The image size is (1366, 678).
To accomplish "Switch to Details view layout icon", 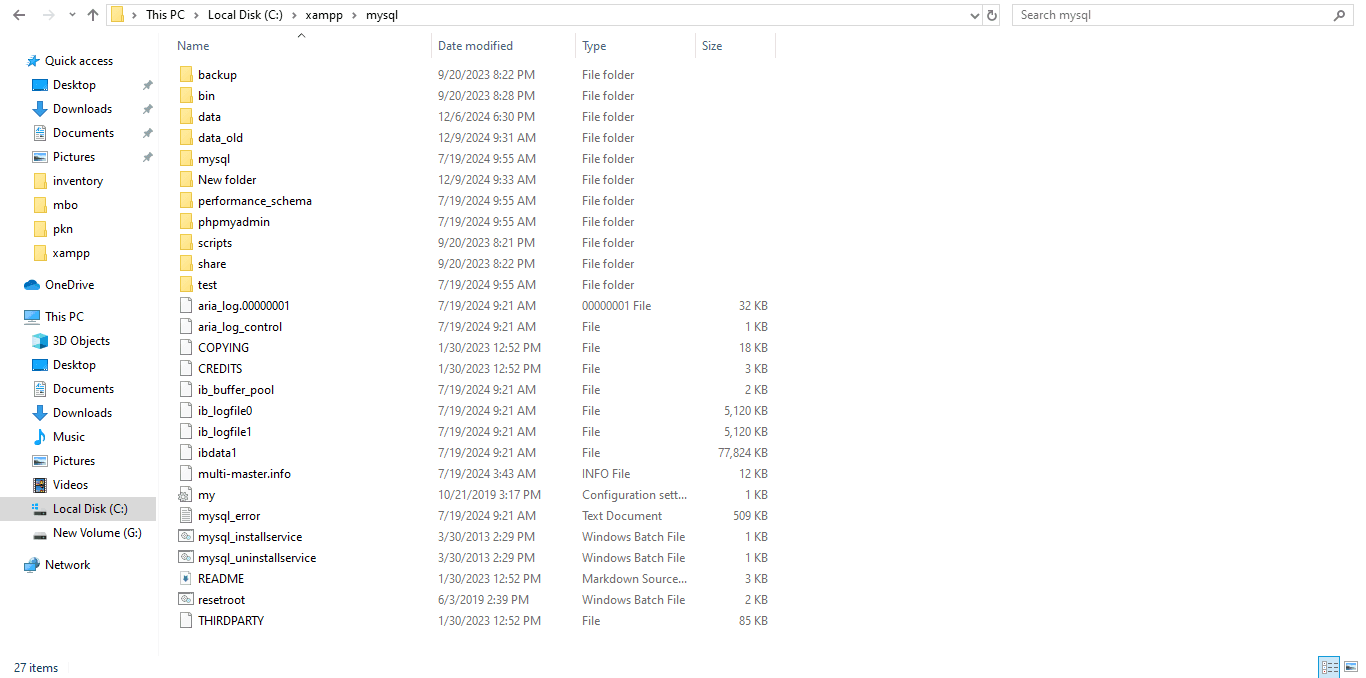I will 1329,667.
